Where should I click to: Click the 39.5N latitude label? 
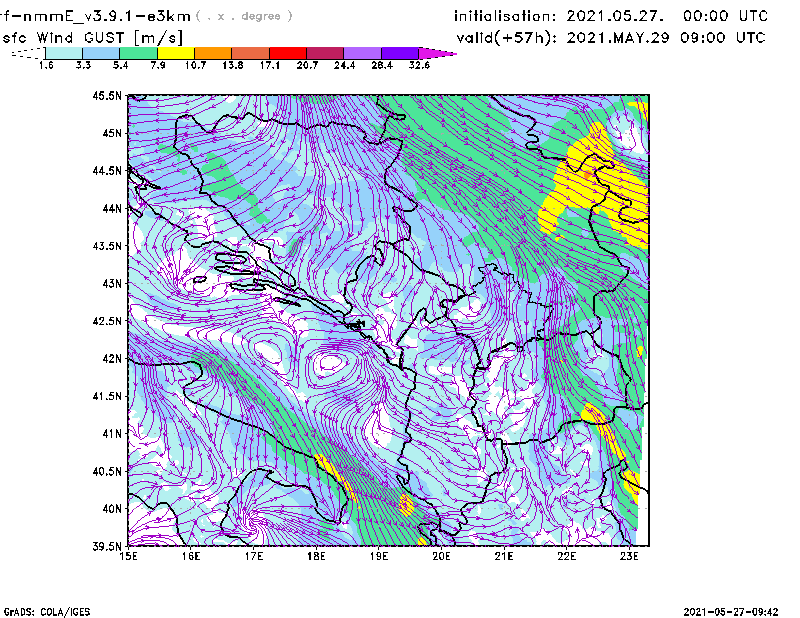pyautogui.click(x=107, y=546)
